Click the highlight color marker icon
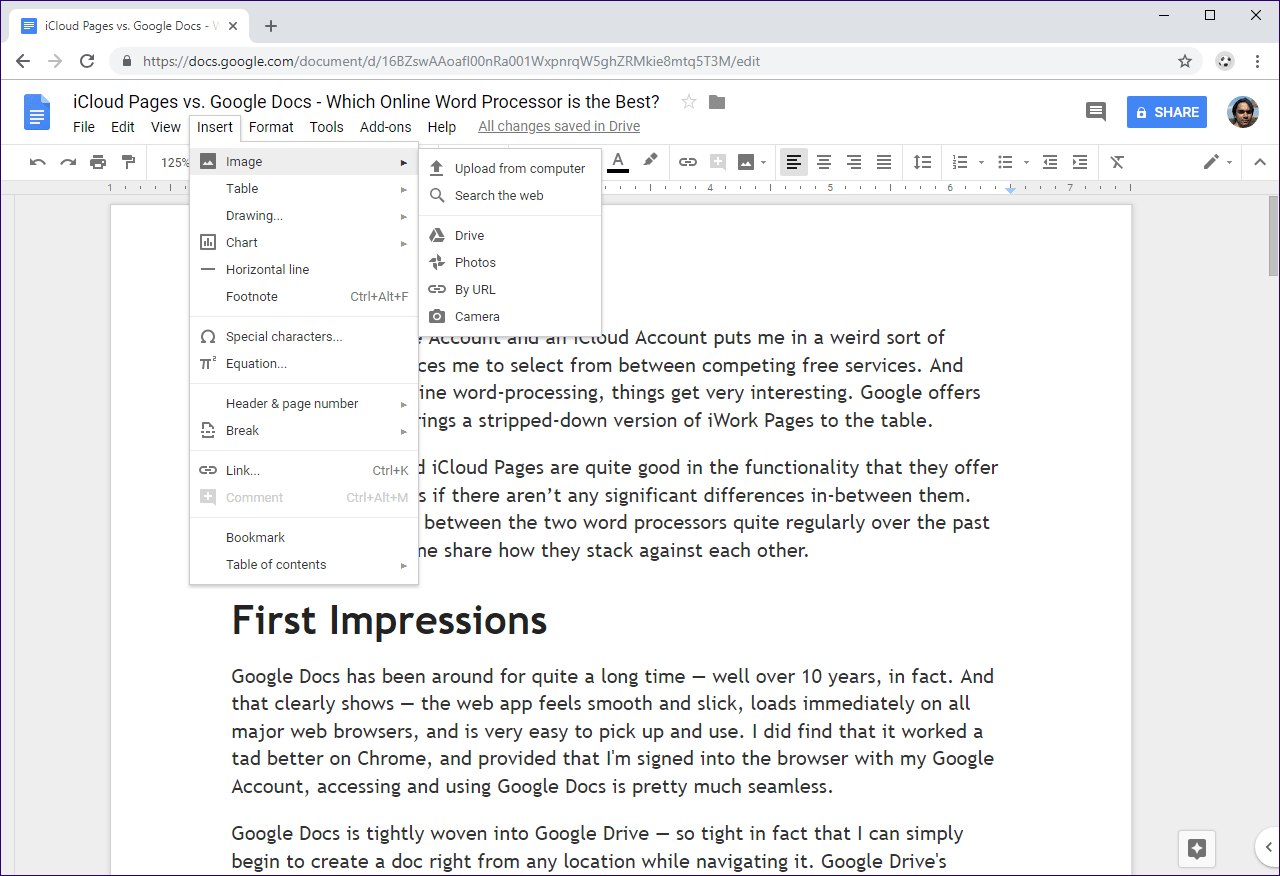The image size is (1280, 876). point(650,161)
